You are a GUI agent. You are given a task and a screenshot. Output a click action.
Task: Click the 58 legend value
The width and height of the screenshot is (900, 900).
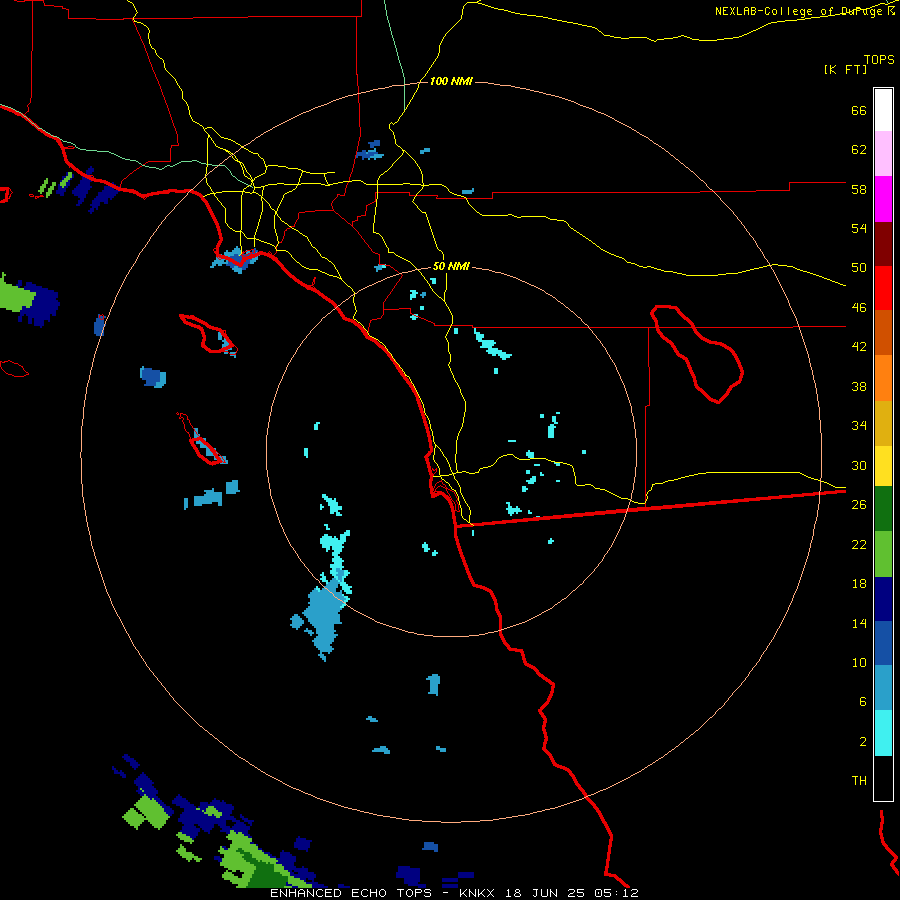point(859,189)
